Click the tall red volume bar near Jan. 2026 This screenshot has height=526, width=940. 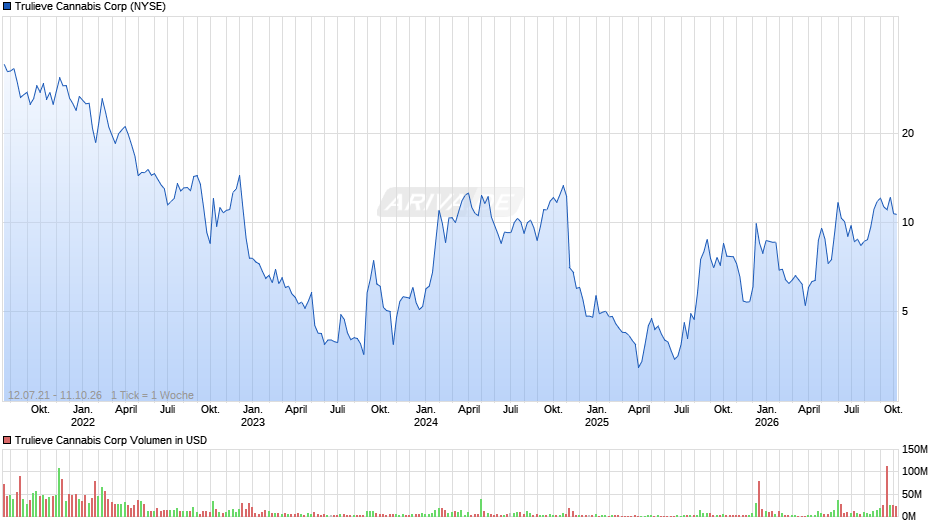pyautogui.click(x=759, y=498)
